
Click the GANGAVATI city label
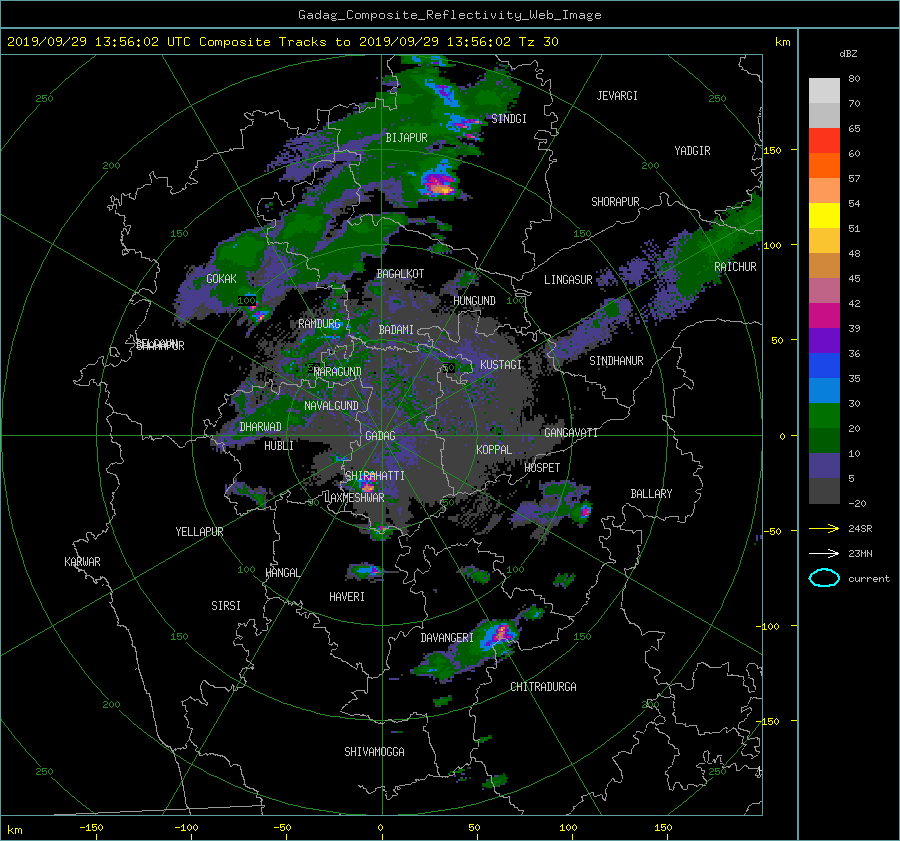[571, 433]
